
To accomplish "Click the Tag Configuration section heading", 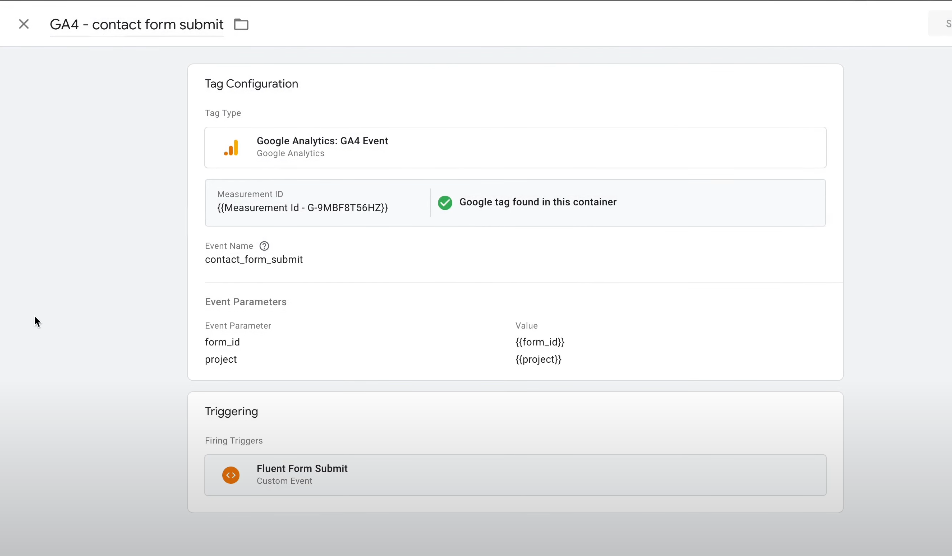I will (x=252, y=84).
